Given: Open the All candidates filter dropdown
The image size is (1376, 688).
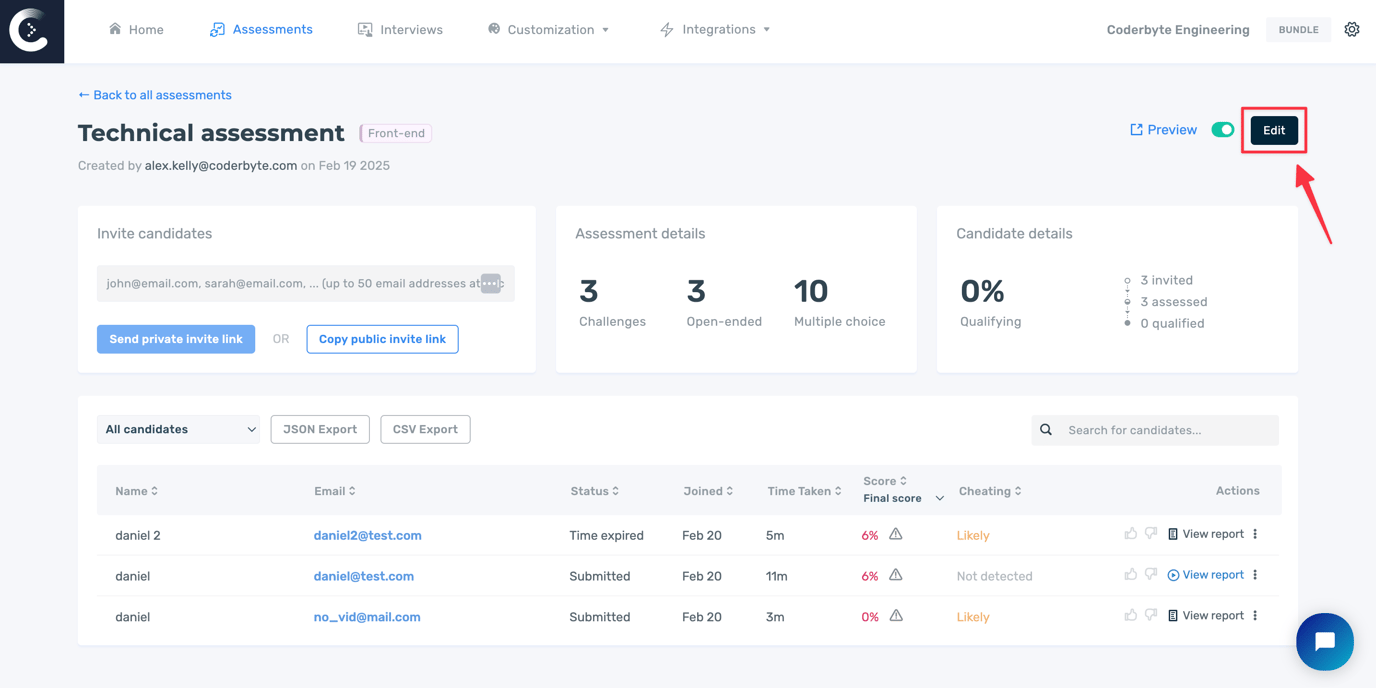Looking at the screenshot, I should pos(178,429).
